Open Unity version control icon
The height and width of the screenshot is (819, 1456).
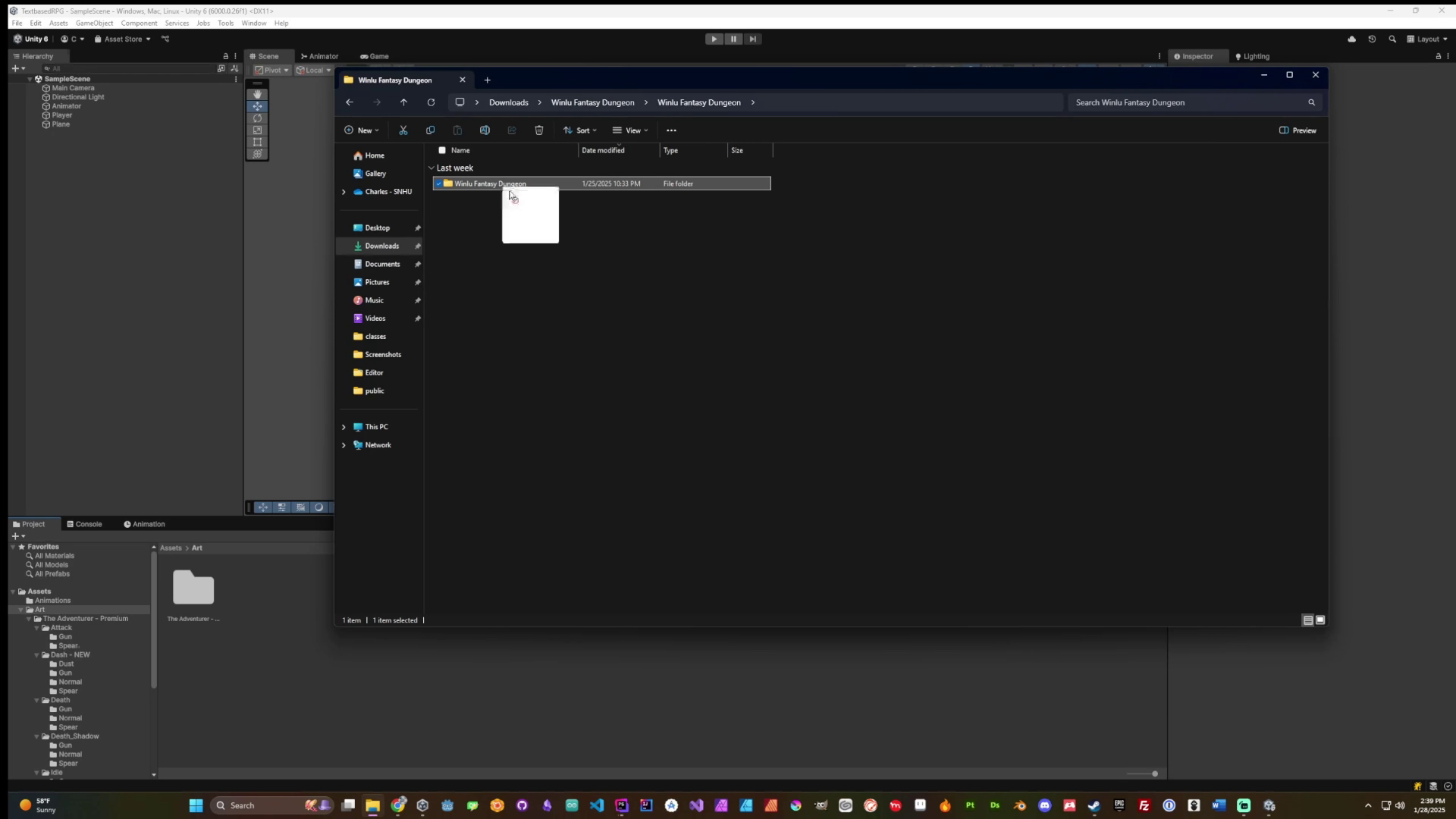pyautogui.click(x=165, y=39)
